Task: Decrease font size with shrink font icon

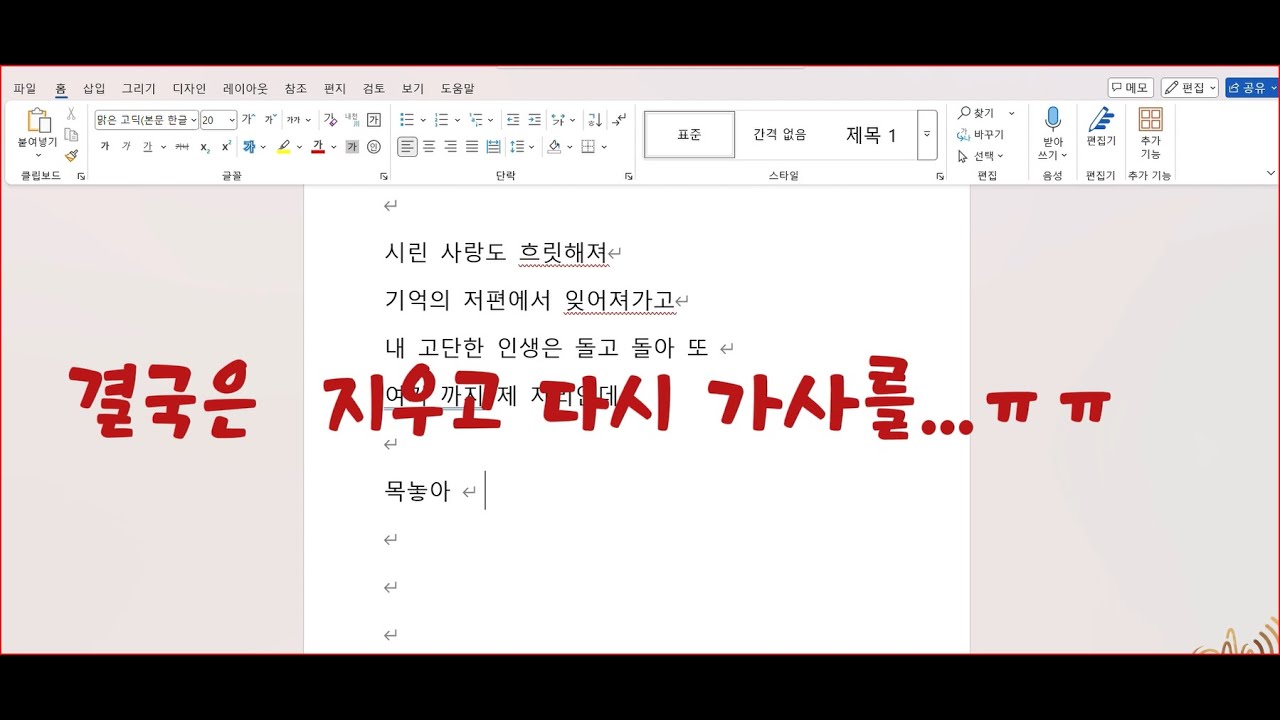Action: (x=269, y=120)
